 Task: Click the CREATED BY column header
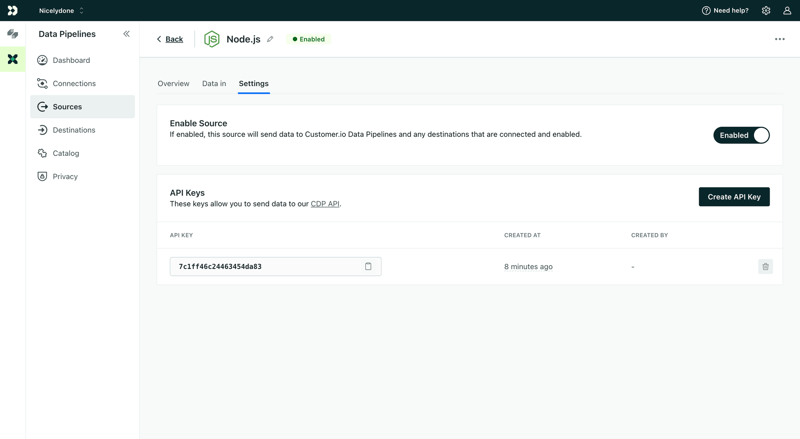coord(649,235)
